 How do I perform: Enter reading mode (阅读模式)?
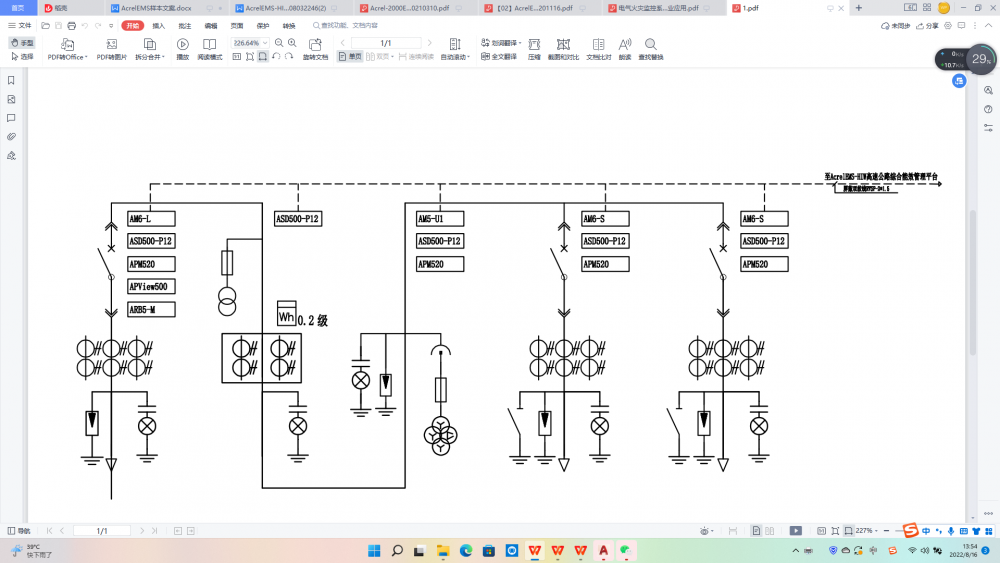[x=209, y=49]
